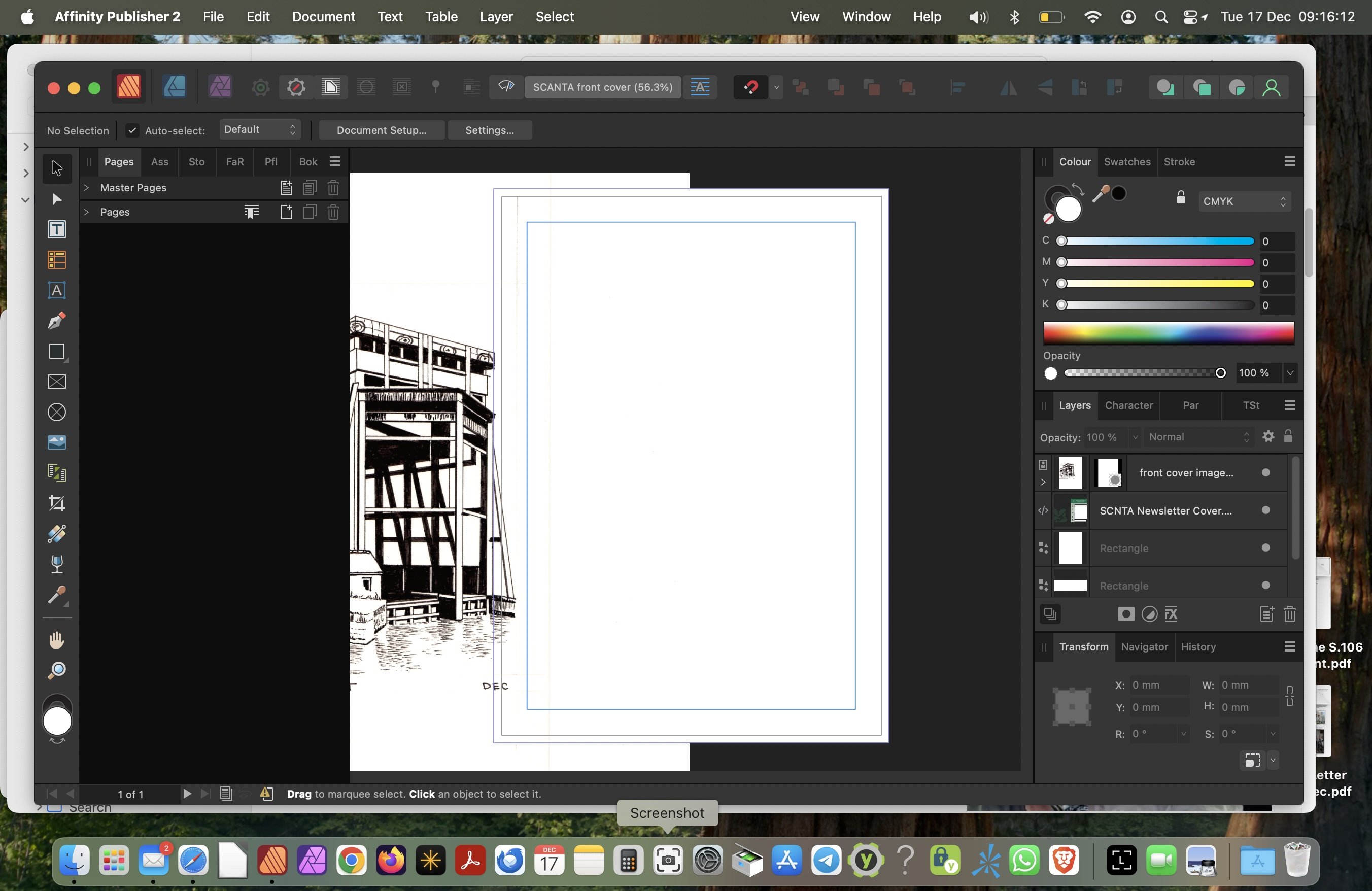Open the rotation R value dropdown

[x=1183, y=734]
